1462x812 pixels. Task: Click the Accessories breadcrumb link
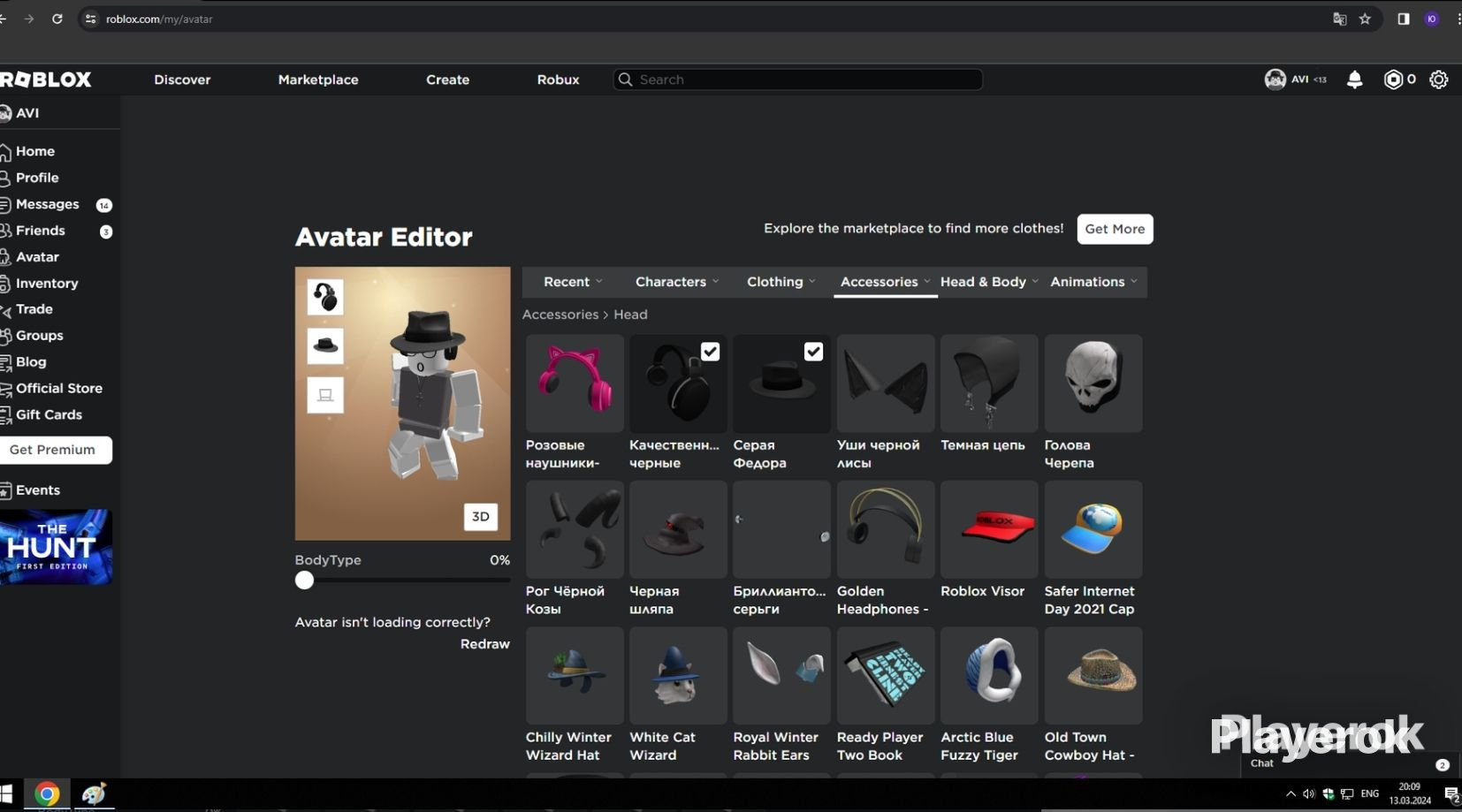tap(560, 315)
